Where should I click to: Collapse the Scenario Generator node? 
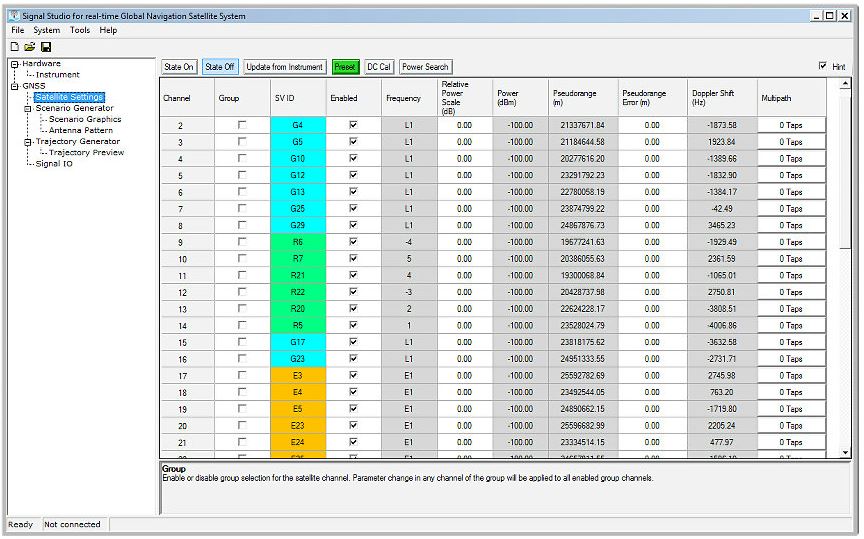pyautogui.click(x=28, y=109)
